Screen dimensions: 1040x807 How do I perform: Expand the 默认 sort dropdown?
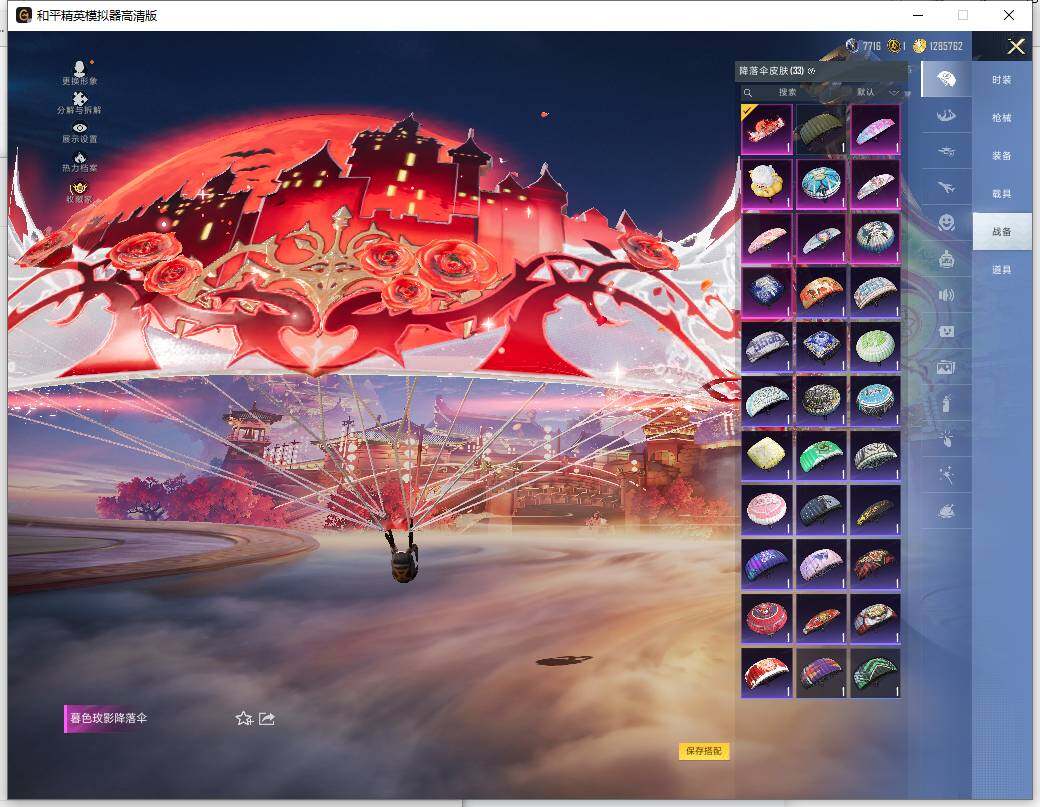877,92
